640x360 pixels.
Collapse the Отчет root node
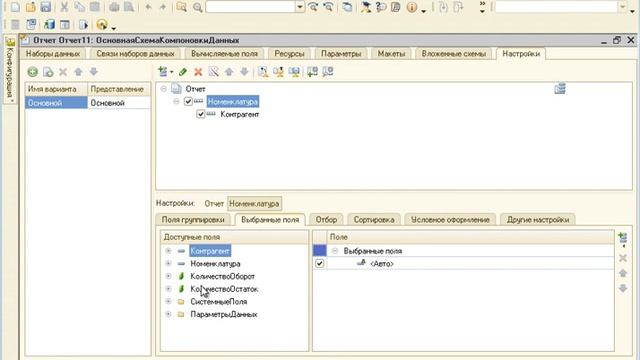click(164, 89)
